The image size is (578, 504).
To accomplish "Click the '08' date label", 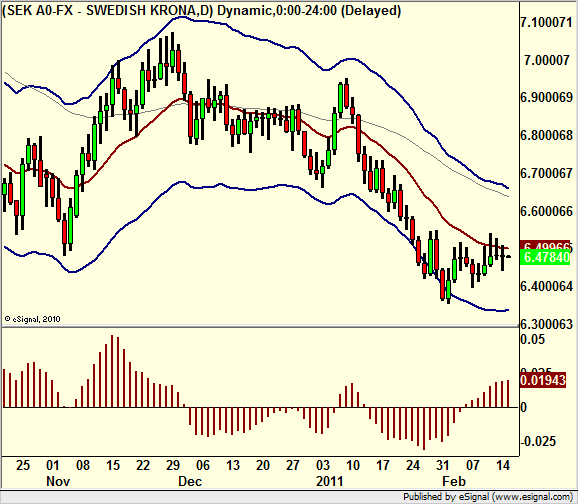I will click(x=83, y=466).
